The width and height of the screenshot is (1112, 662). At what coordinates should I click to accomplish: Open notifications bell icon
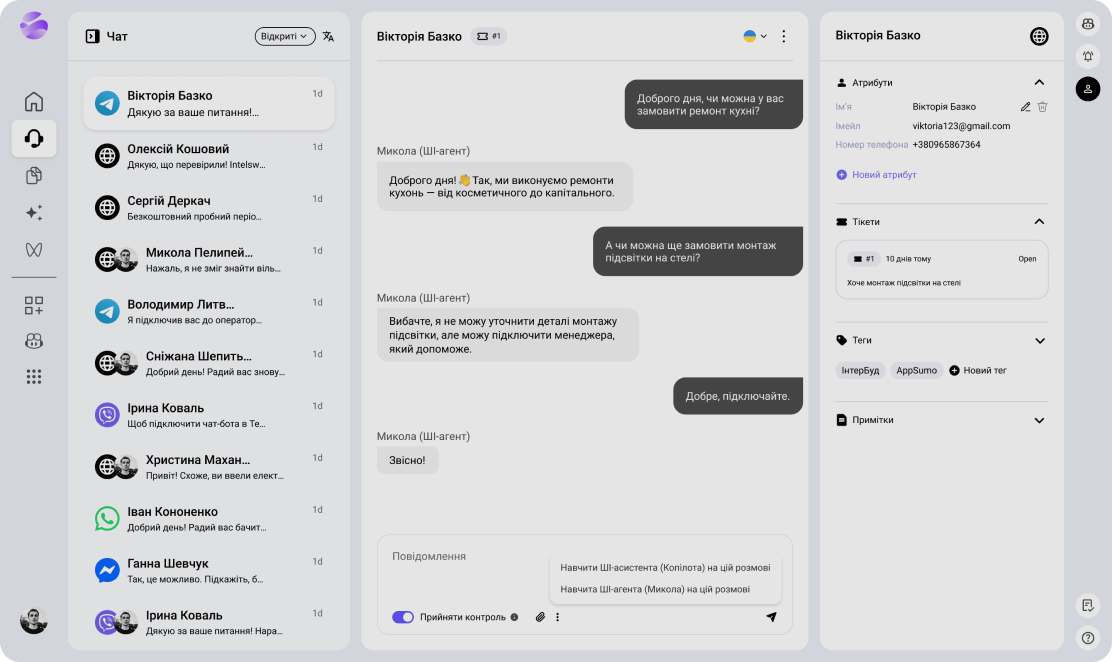1087,56
